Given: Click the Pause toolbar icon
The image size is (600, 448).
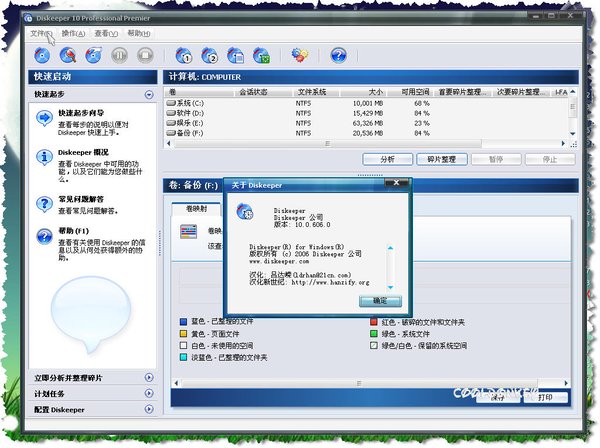Looking at the screenshot, I should [x=119, y=55].
